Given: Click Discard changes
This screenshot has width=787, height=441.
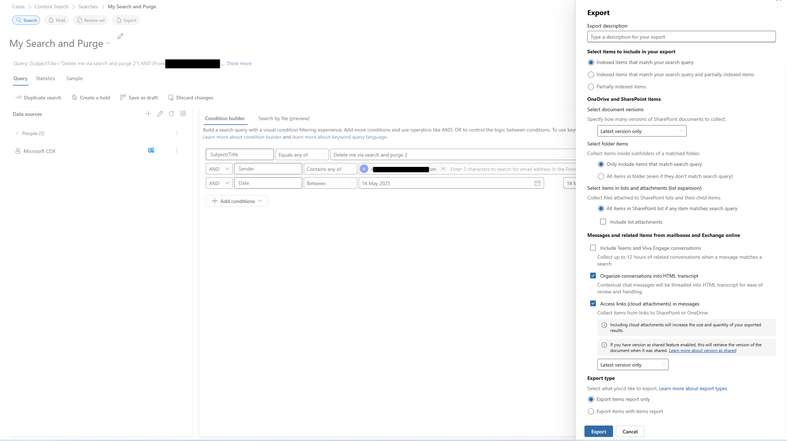Looking at the screenshot, I should (x=191, y=98).
